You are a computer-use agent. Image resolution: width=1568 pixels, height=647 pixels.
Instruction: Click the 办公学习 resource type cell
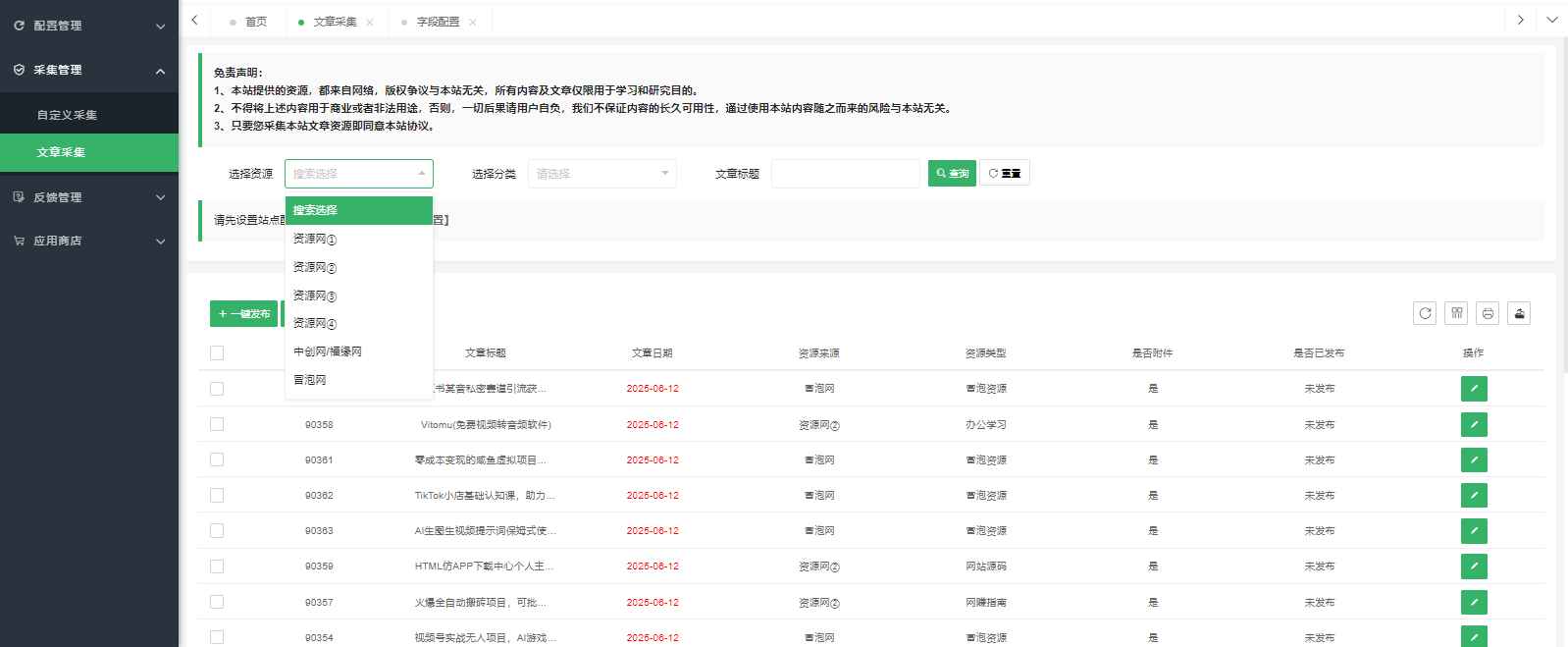(x=986, y=425)
